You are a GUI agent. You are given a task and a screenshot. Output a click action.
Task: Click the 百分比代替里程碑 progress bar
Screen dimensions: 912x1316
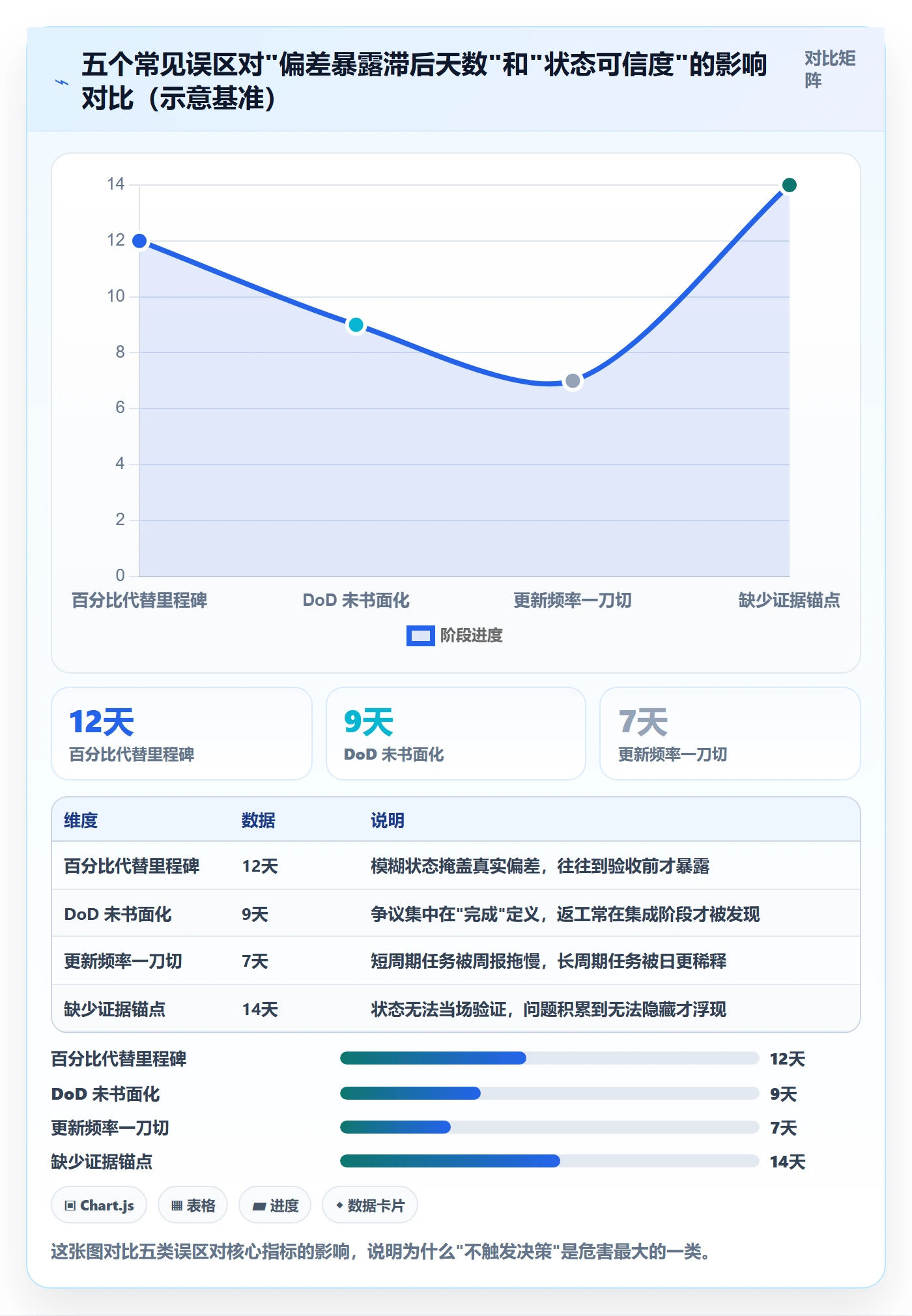549,1058
